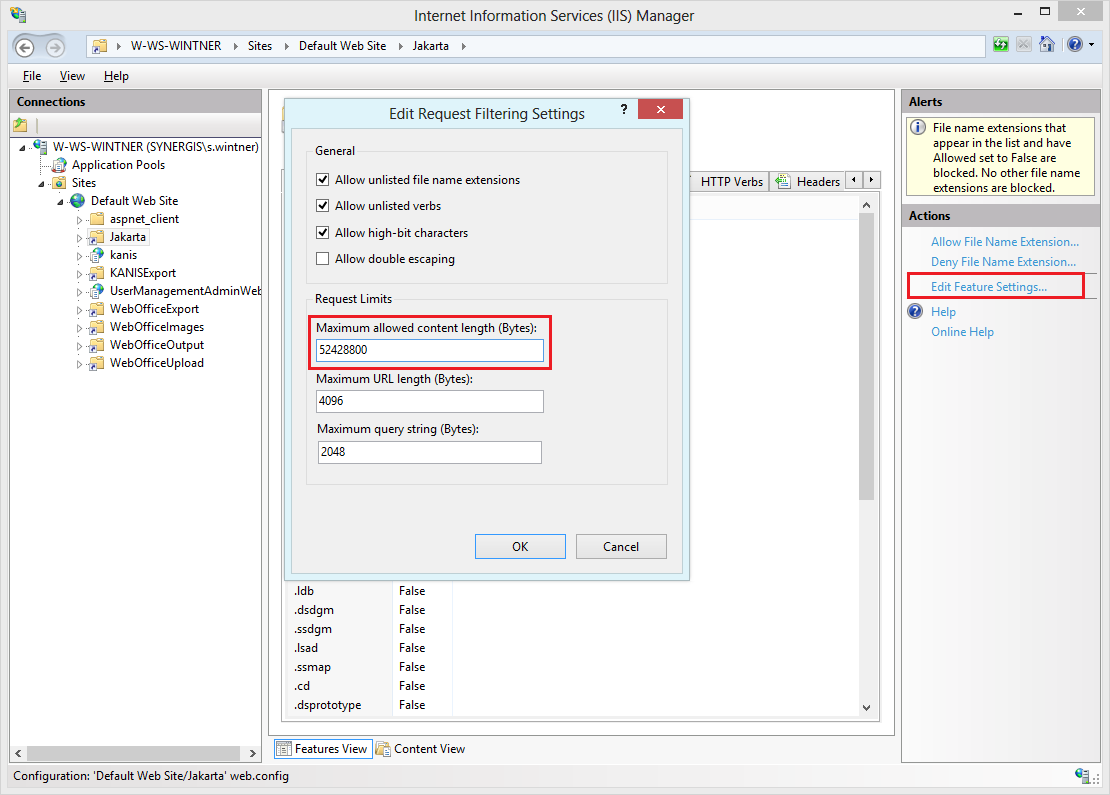Image resolution: width=1110 pixels, height=795 pixels.
Task: Refresh the current view using the green refresh icon
Action: point(1000,46)
